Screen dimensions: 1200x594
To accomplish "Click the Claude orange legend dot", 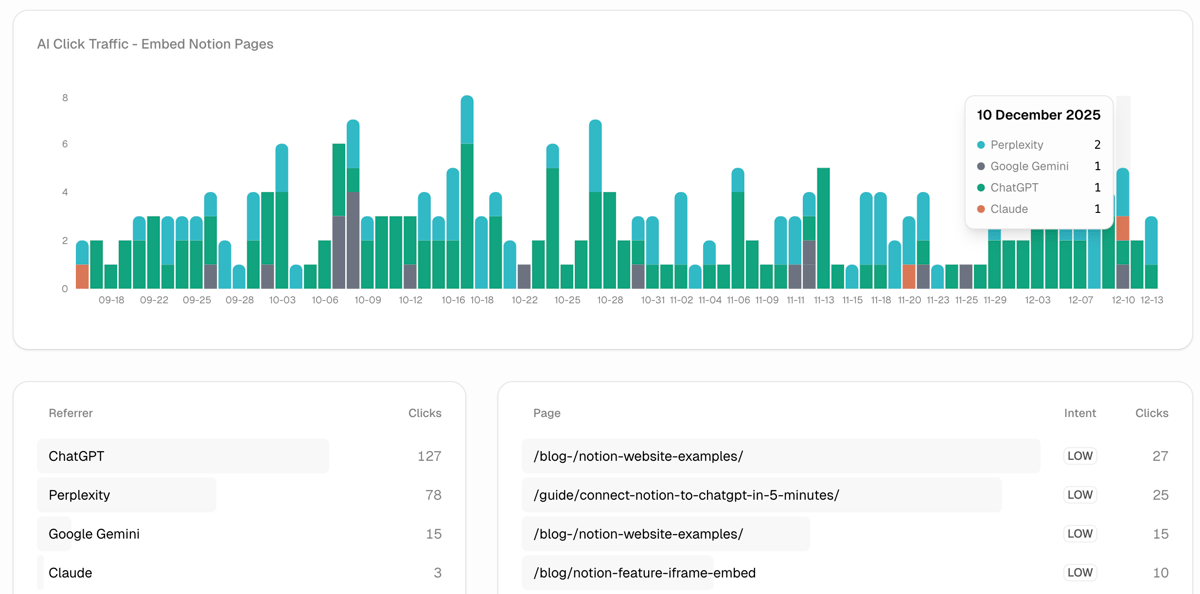I will 981,209.
